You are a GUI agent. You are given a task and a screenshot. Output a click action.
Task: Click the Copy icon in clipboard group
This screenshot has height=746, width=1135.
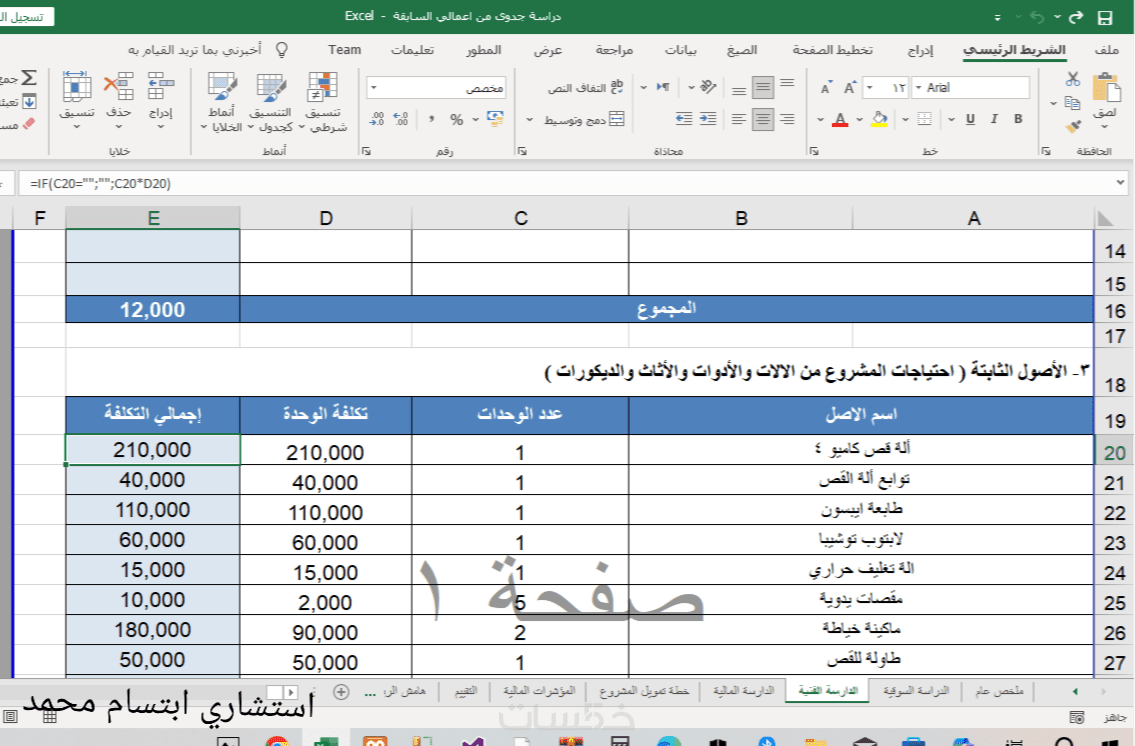(1073, 103)
